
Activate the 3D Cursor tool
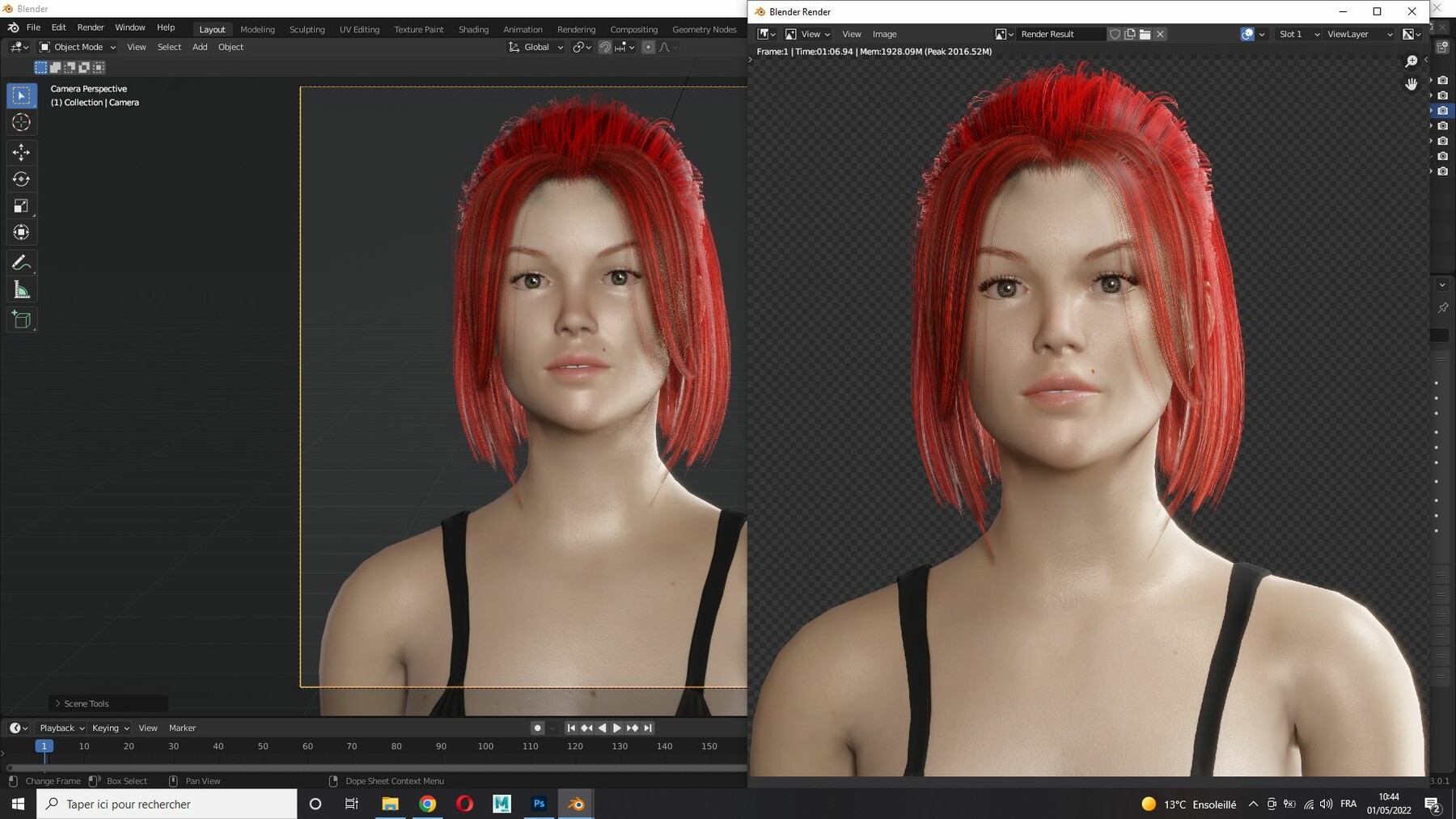[x=22, y=122]
